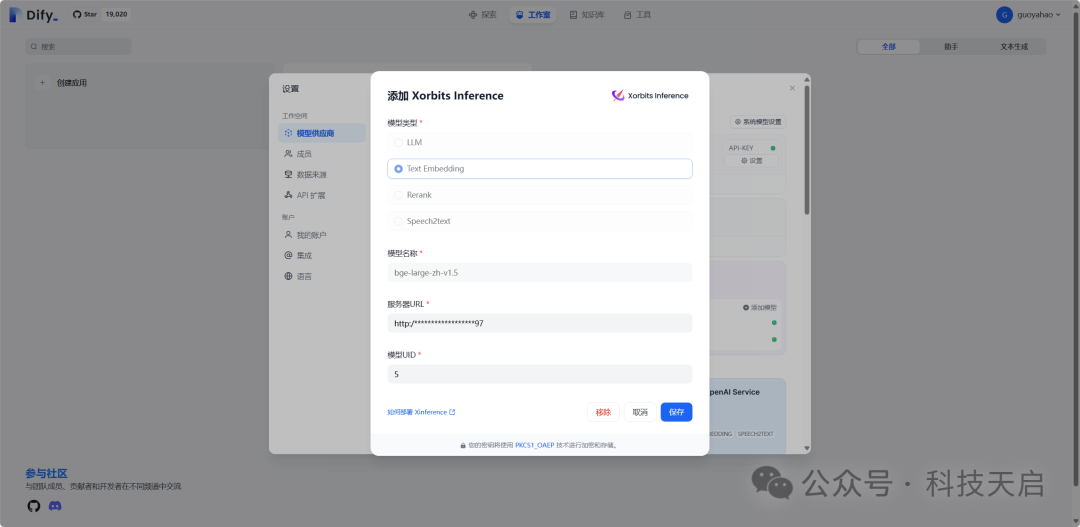Open the Xinference deployment guide link
Viewport: 1080px width, 527px height.
click(421, 412)
